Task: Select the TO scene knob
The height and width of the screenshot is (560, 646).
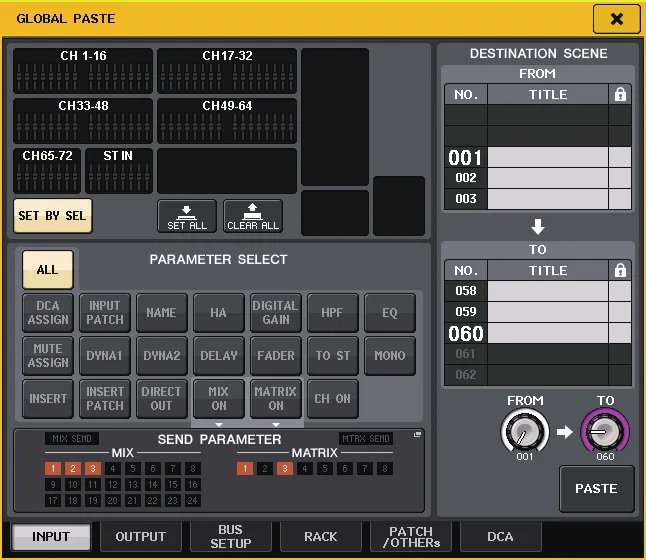Action: [605, 432]
